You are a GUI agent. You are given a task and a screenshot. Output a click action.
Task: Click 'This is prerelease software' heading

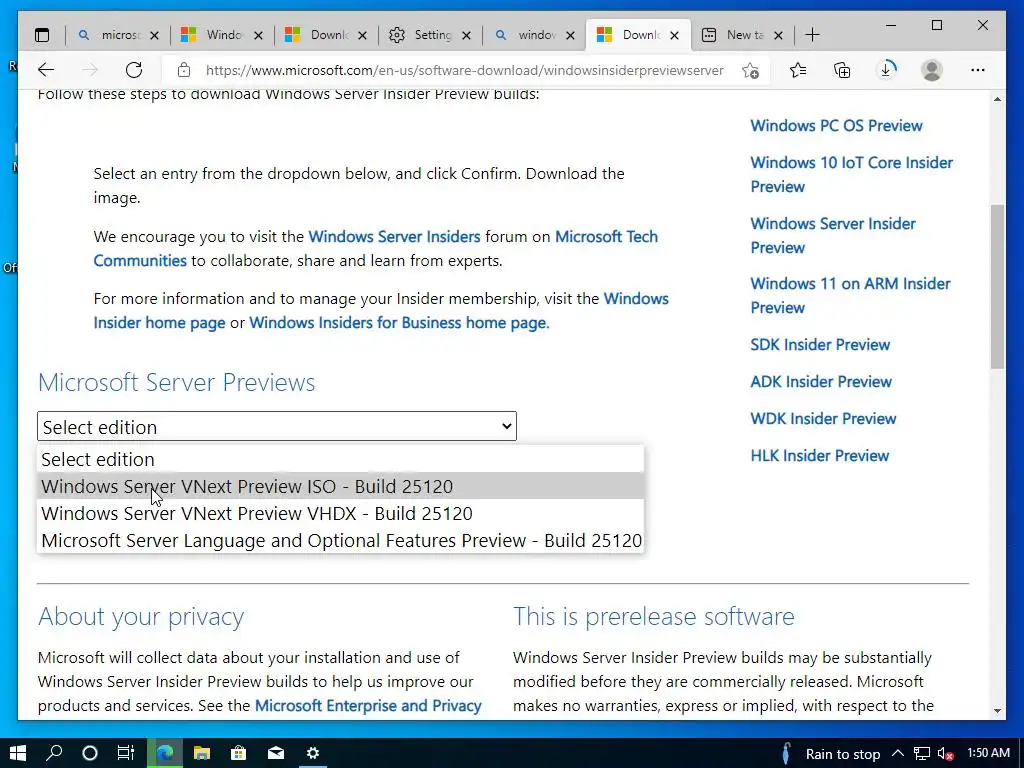click(654, 616)
